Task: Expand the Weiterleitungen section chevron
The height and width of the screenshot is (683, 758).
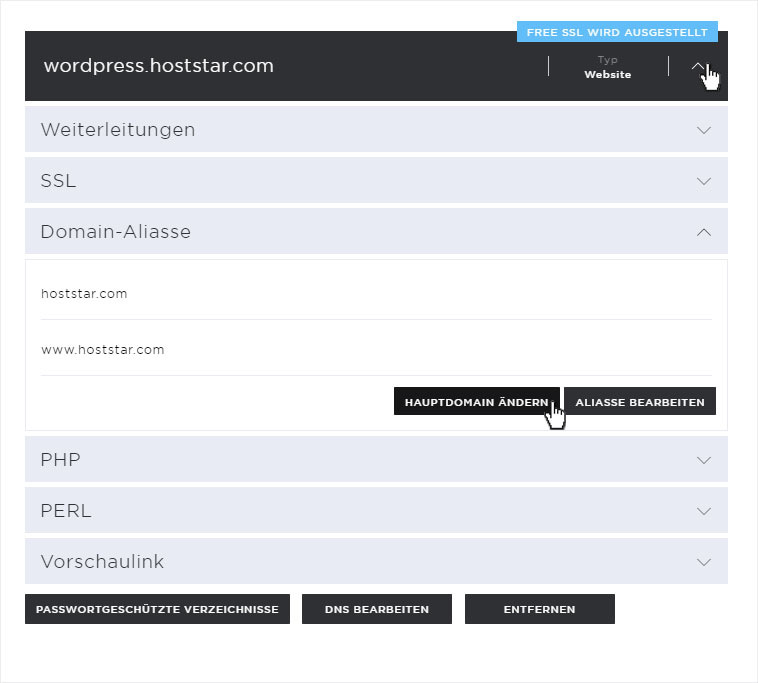Action: point(704,130)
